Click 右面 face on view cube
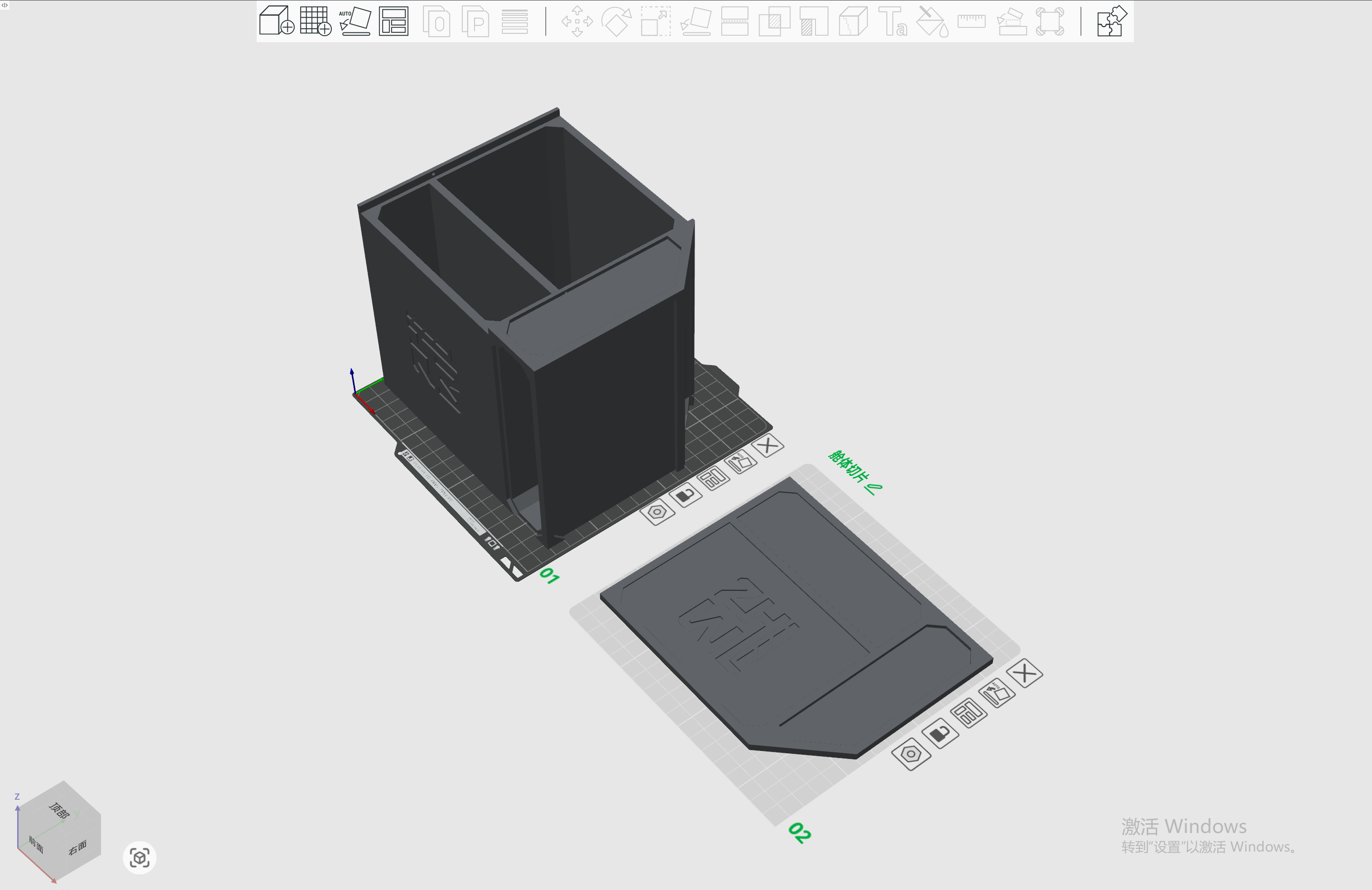This screenshot has height=890, width=1372. (77, 847)
